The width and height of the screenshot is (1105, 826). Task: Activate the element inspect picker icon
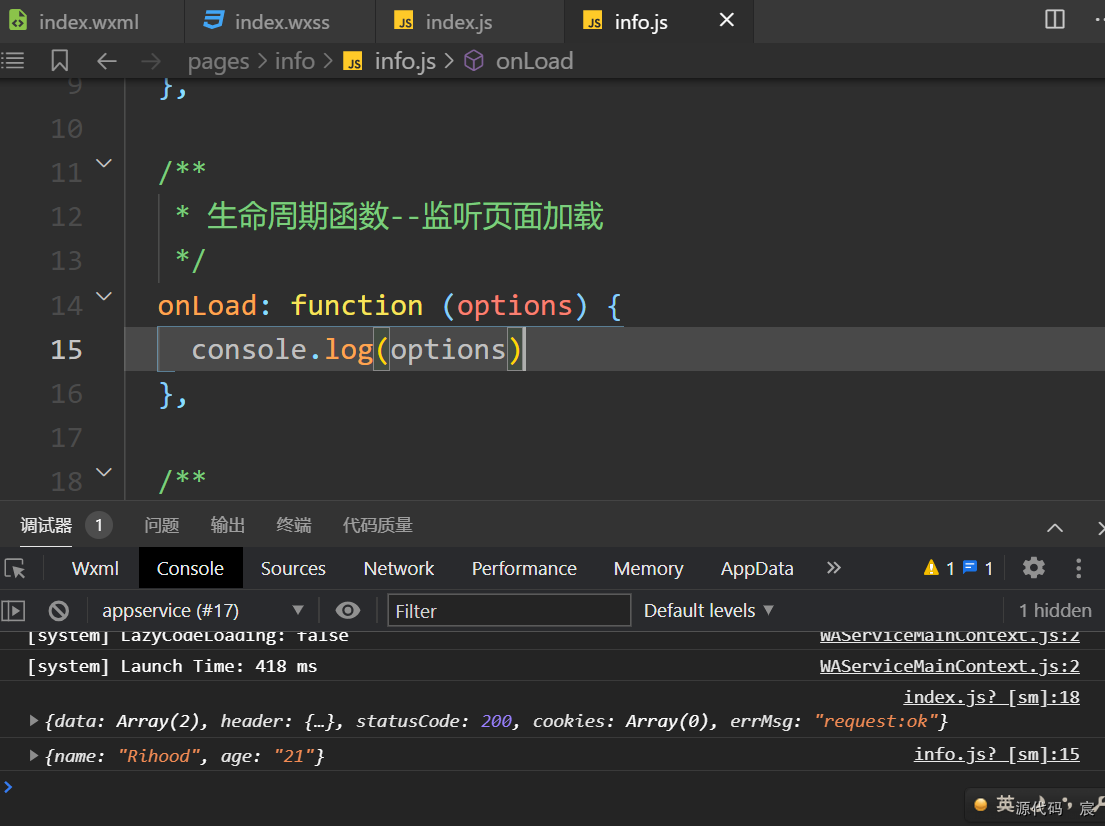click(x=15, y=568)
